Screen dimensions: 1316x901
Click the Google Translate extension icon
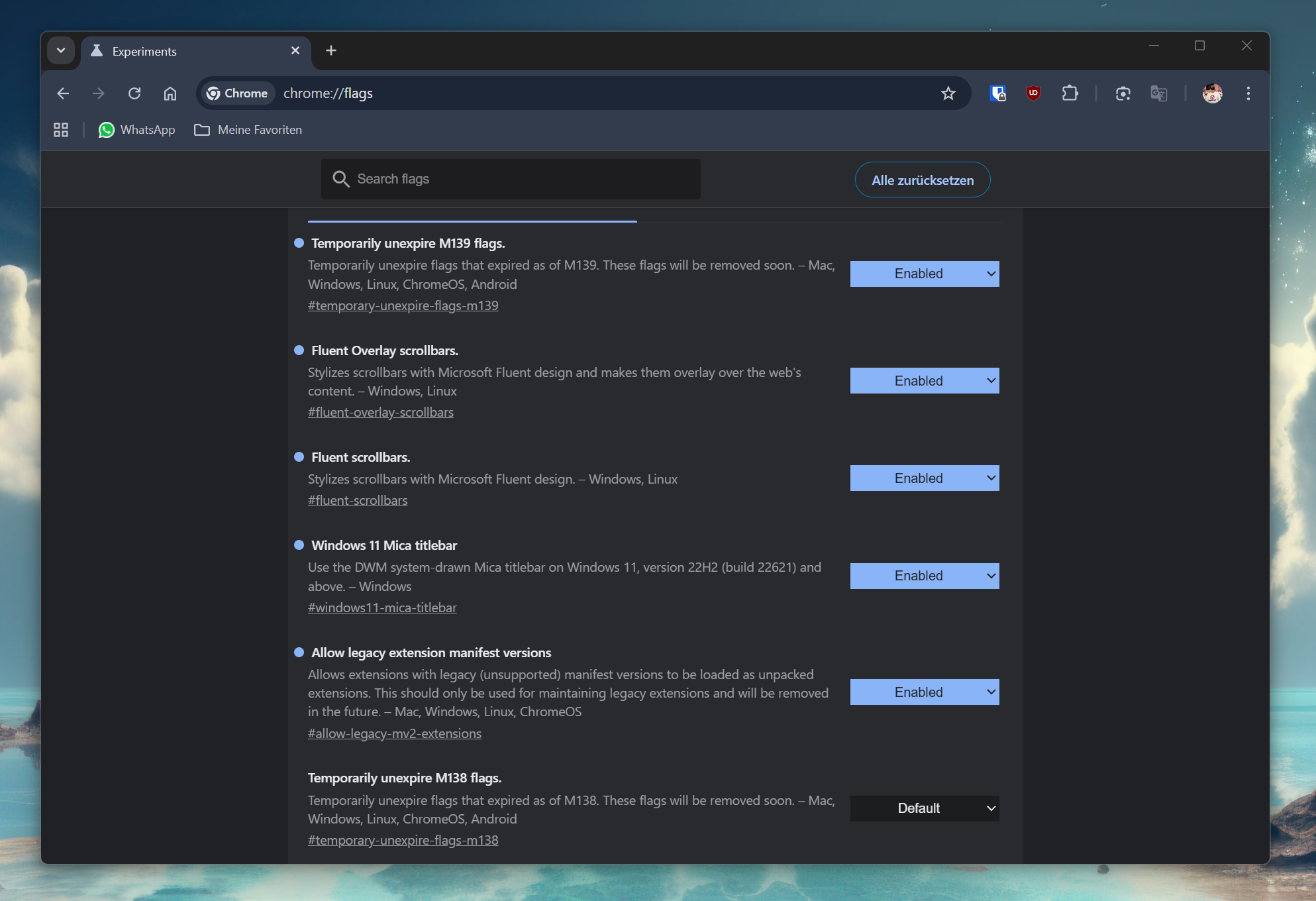1158,93
